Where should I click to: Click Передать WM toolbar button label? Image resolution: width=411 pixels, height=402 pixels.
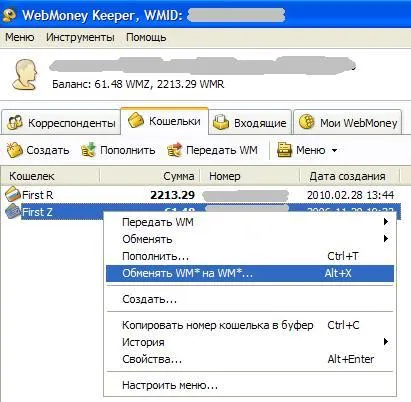coord(222,150)
